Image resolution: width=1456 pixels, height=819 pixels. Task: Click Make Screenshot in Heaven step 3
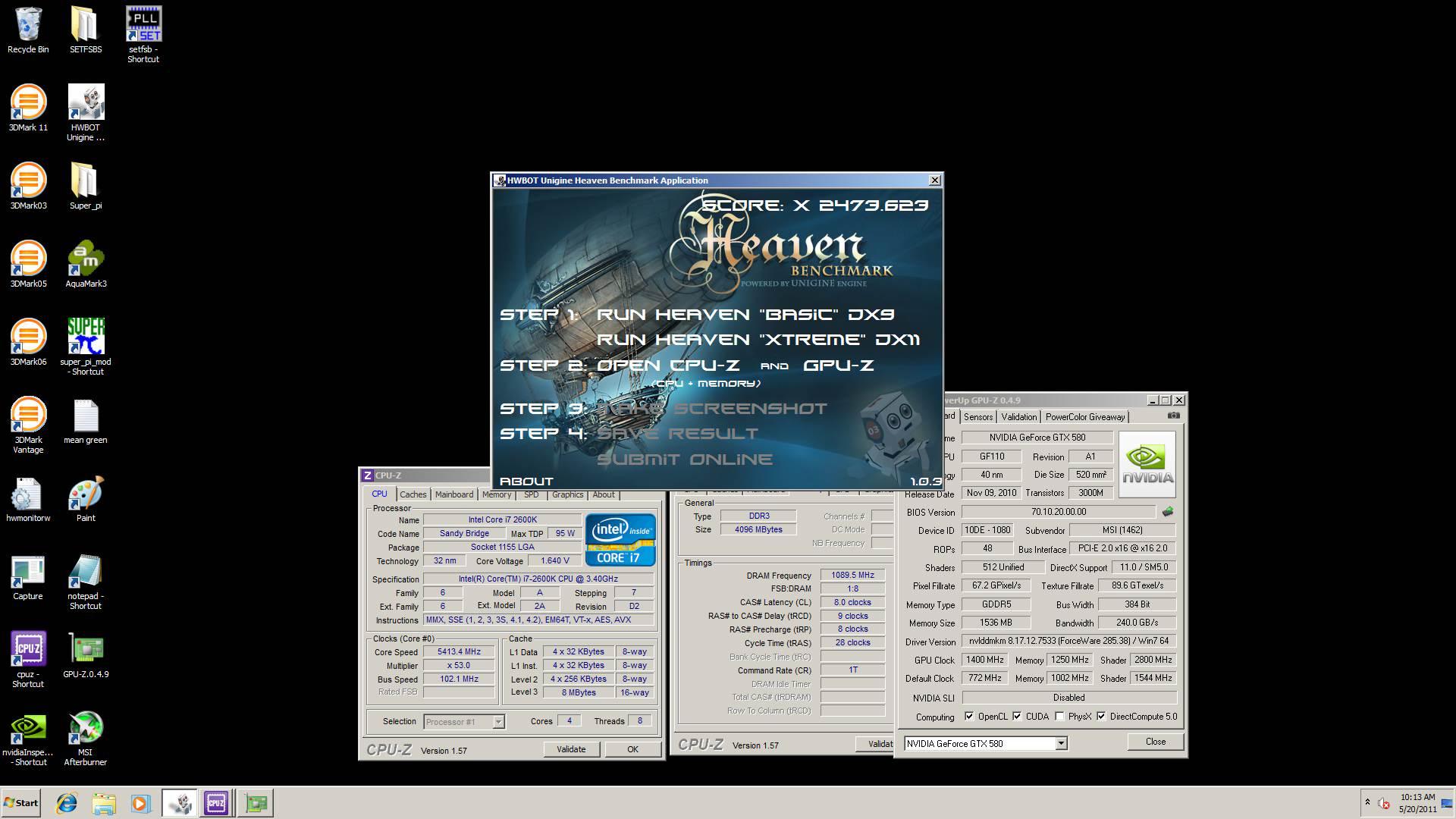pos(712,409)
